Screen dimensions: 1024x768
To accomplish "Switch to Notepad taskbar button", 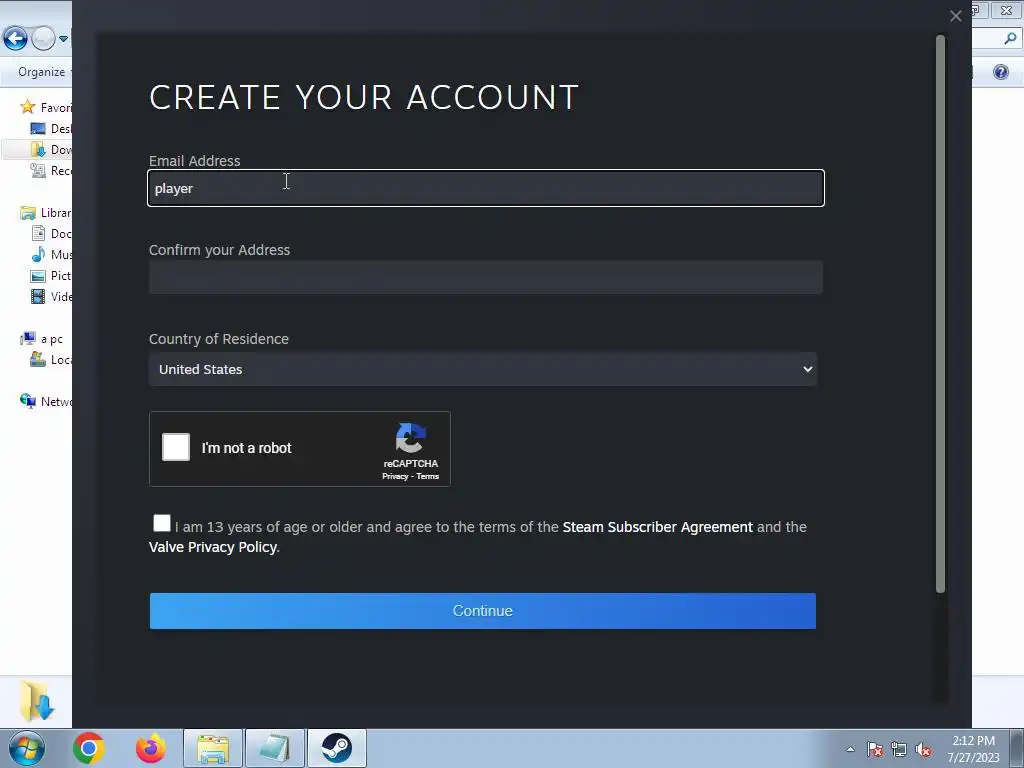I will (275, 748).
